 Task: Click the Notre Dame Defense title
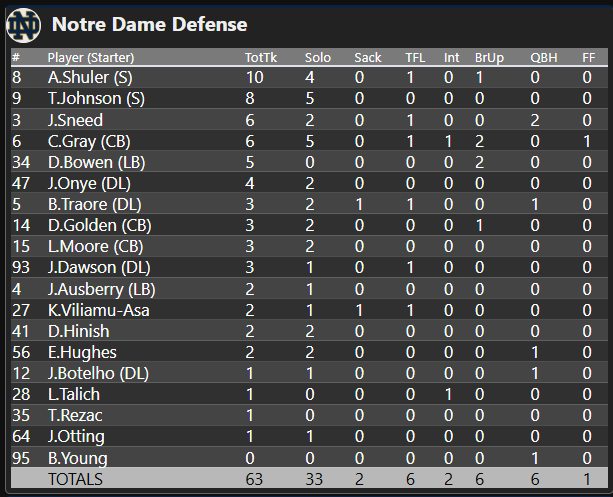149,23
